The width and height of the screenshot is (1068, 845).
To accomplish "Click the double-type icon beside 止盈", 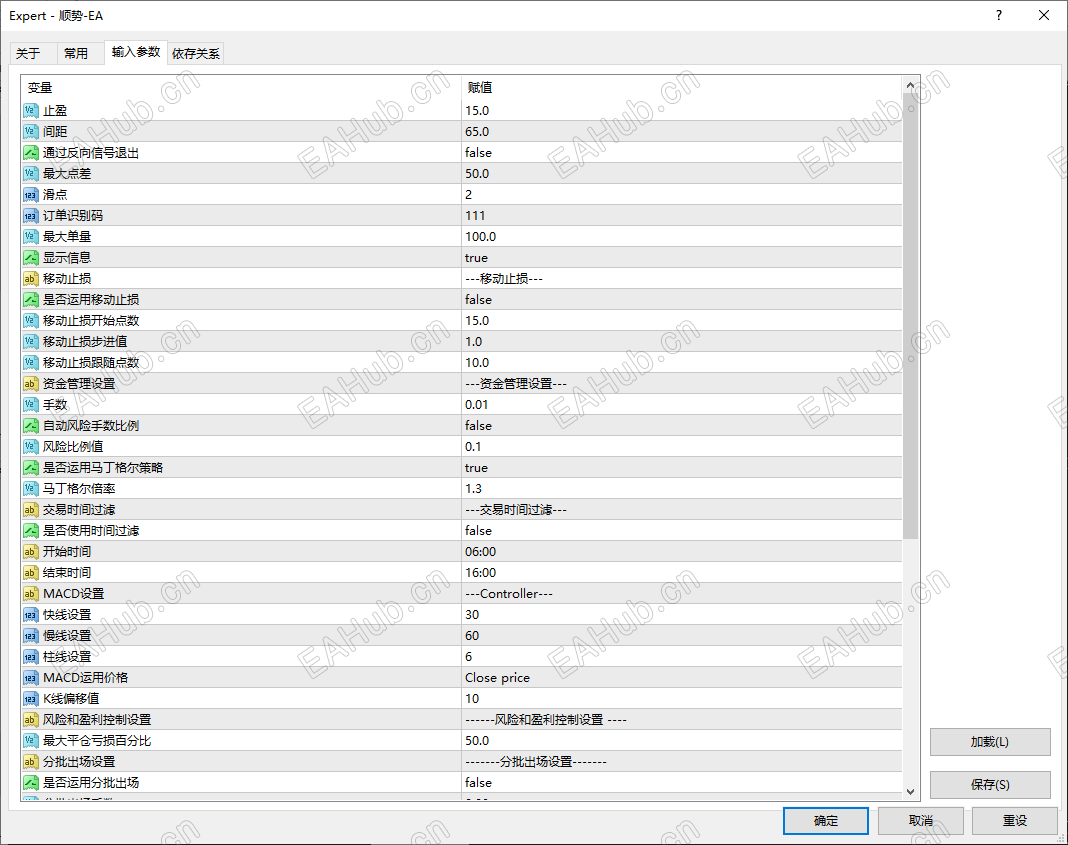I will pos(30,110).
